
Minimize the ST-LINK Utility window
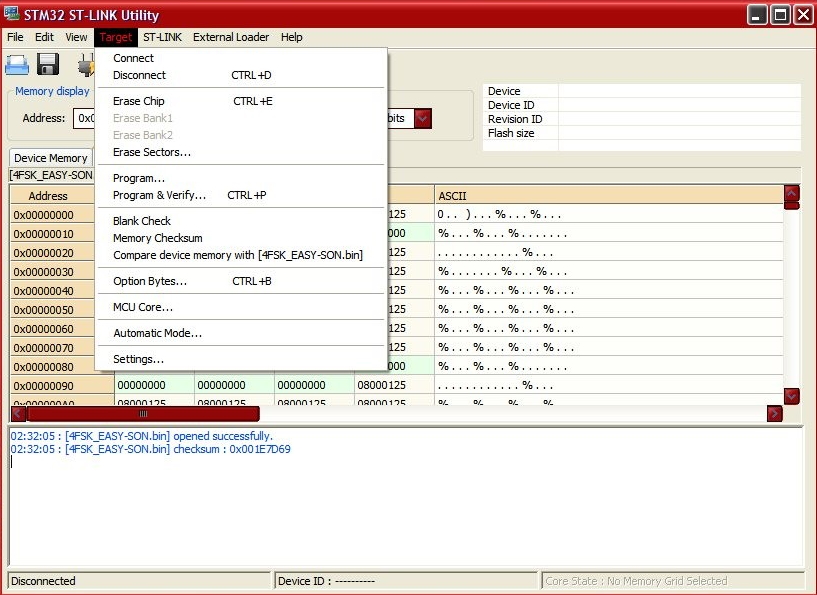757,15
